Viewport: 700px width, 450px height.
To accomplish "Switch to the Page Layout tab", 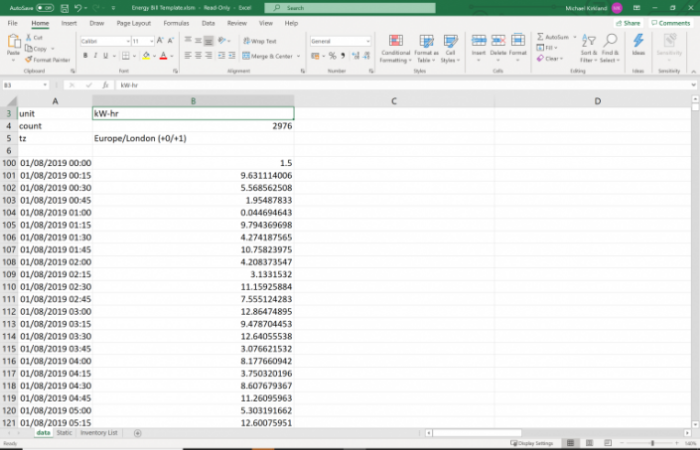I will coord(133,23).
